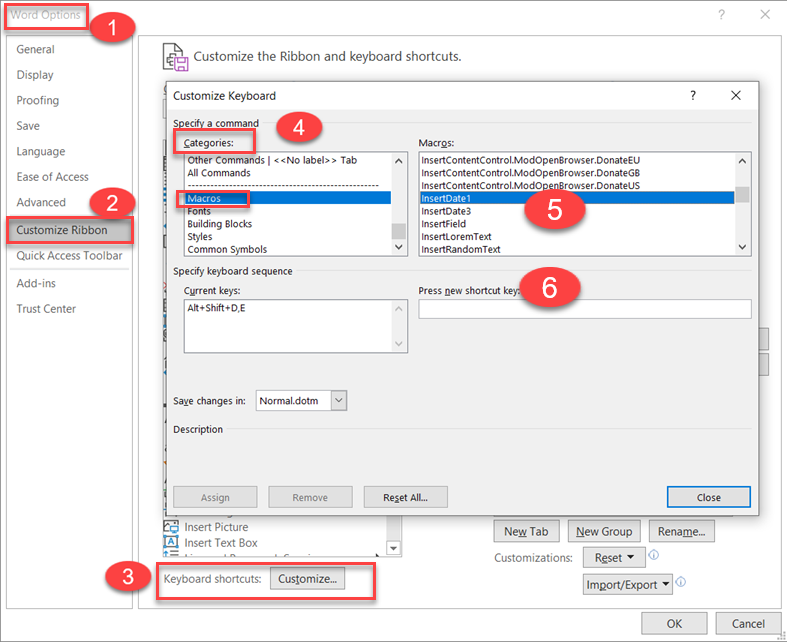Select InsertLoremText macro
This screenshot has height=642, width=787.
pos(577,236)
